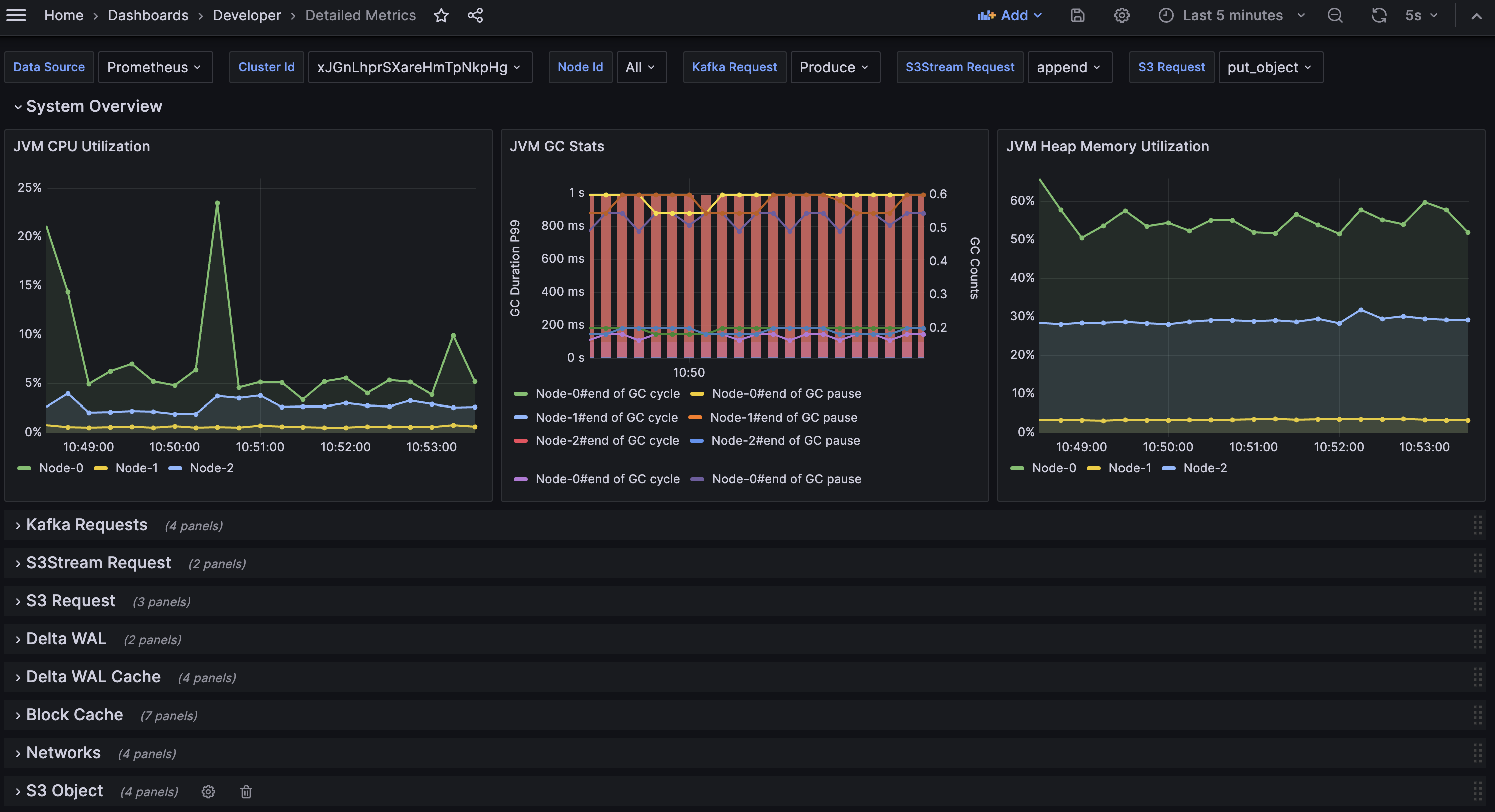
Task: Open dashboard settings gear icon
Action: 1122,15
